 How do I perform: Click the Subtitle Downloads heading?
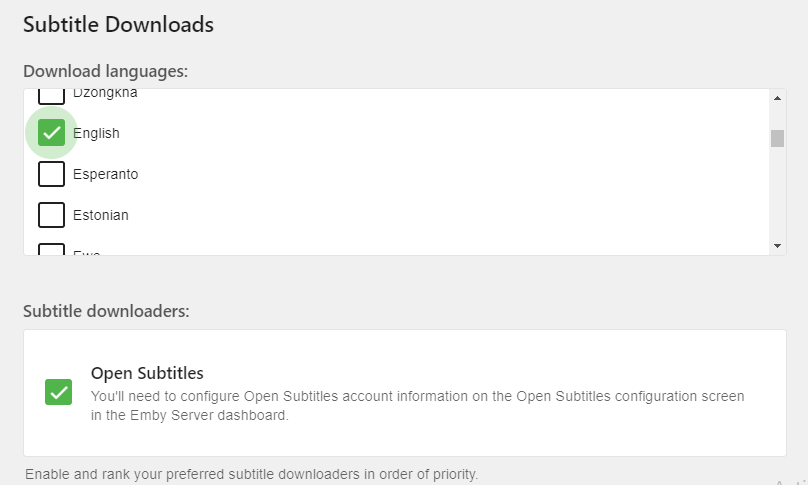119,25
